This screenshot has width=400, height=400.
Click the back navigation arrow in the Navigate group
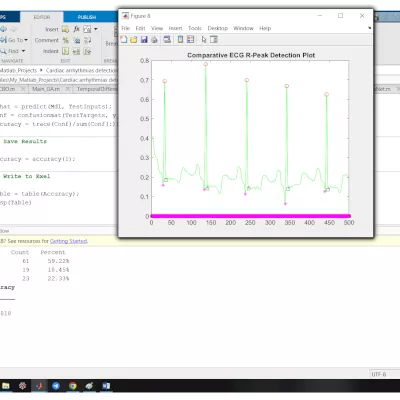click(3, 29)
